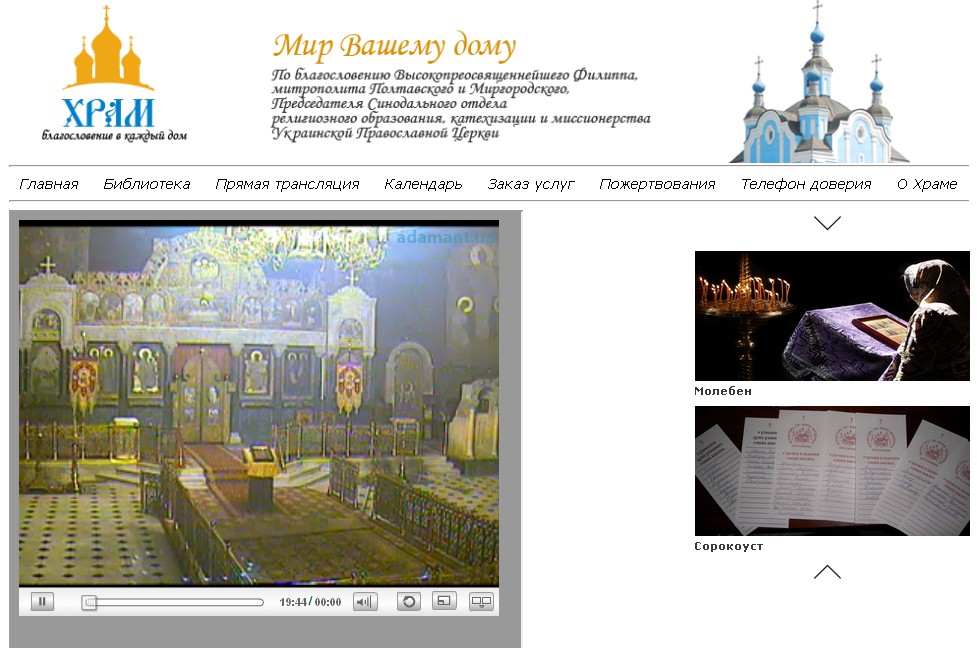The height and width of the screenshot is (648, 977).
Task: Mute the video player volume
Action: tap(365, 602)
